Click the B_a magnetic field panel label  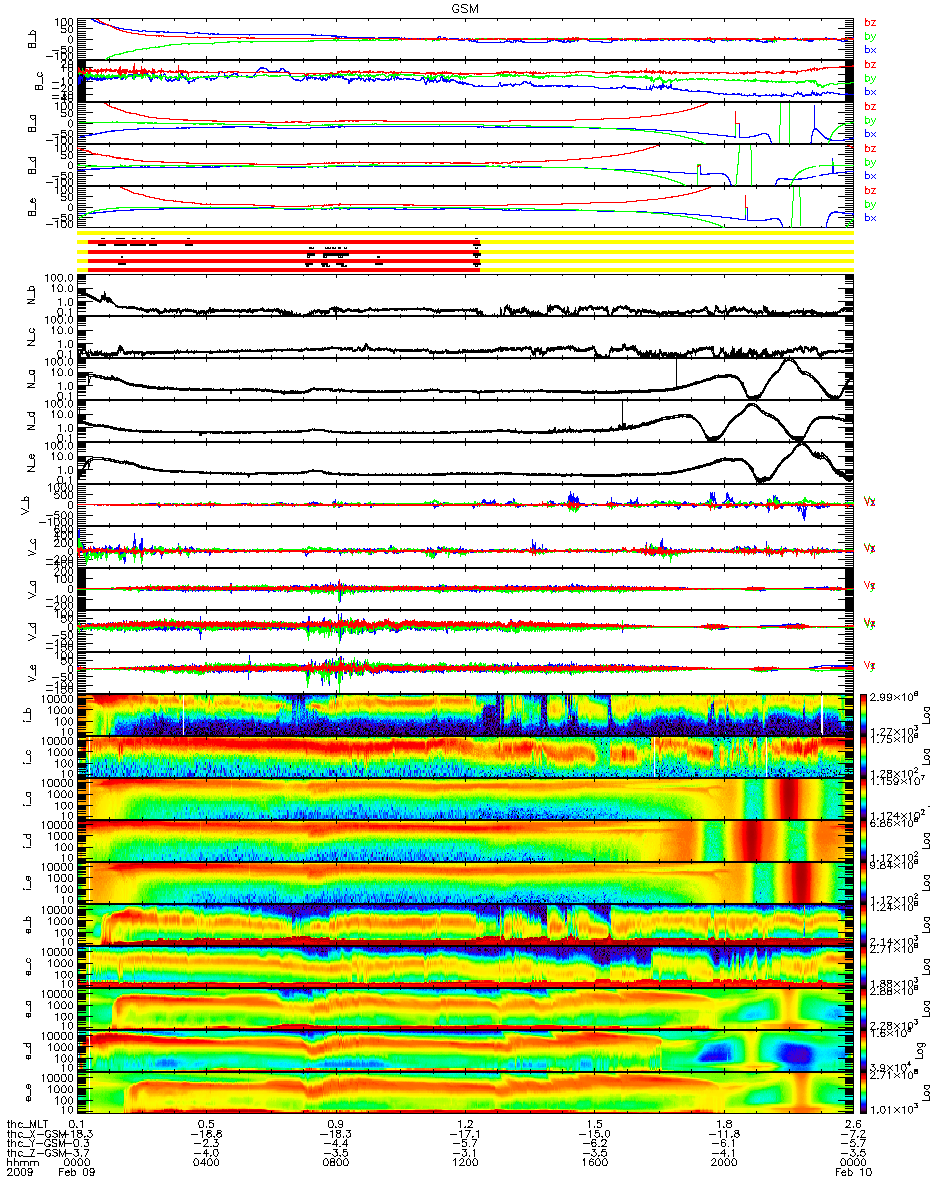31,123
